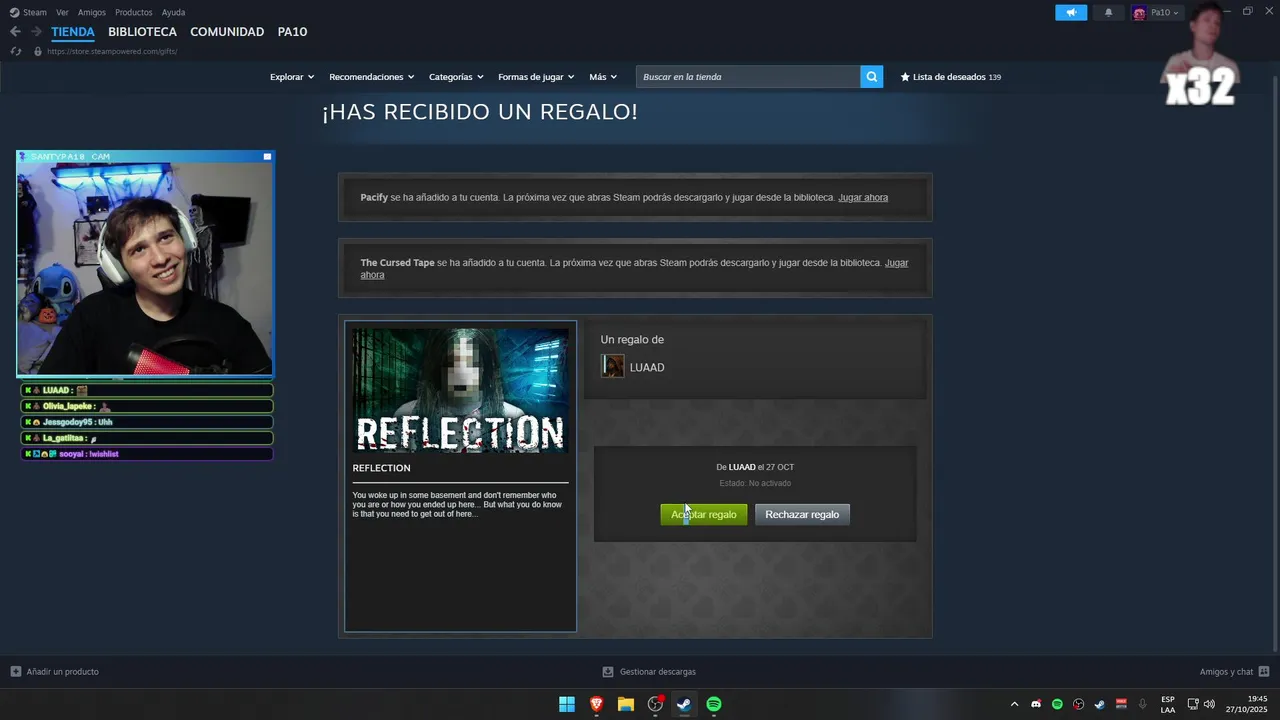Click the Discord tray icon
1280x720 pixels.
click(x=1036, y=704)
